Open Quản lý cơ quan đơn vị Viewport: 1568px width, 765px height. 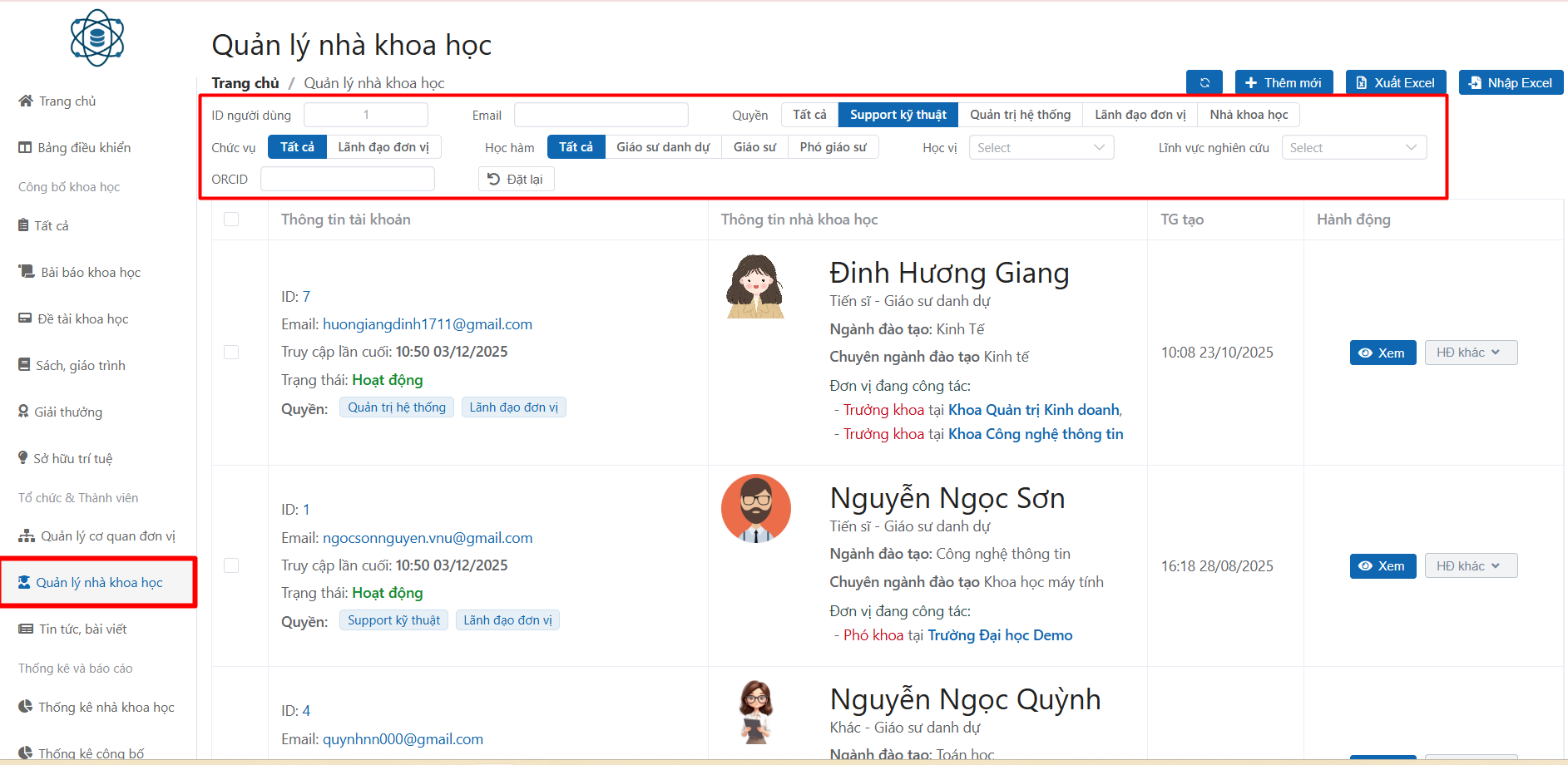pyautogui.click(x=98, y=536)
